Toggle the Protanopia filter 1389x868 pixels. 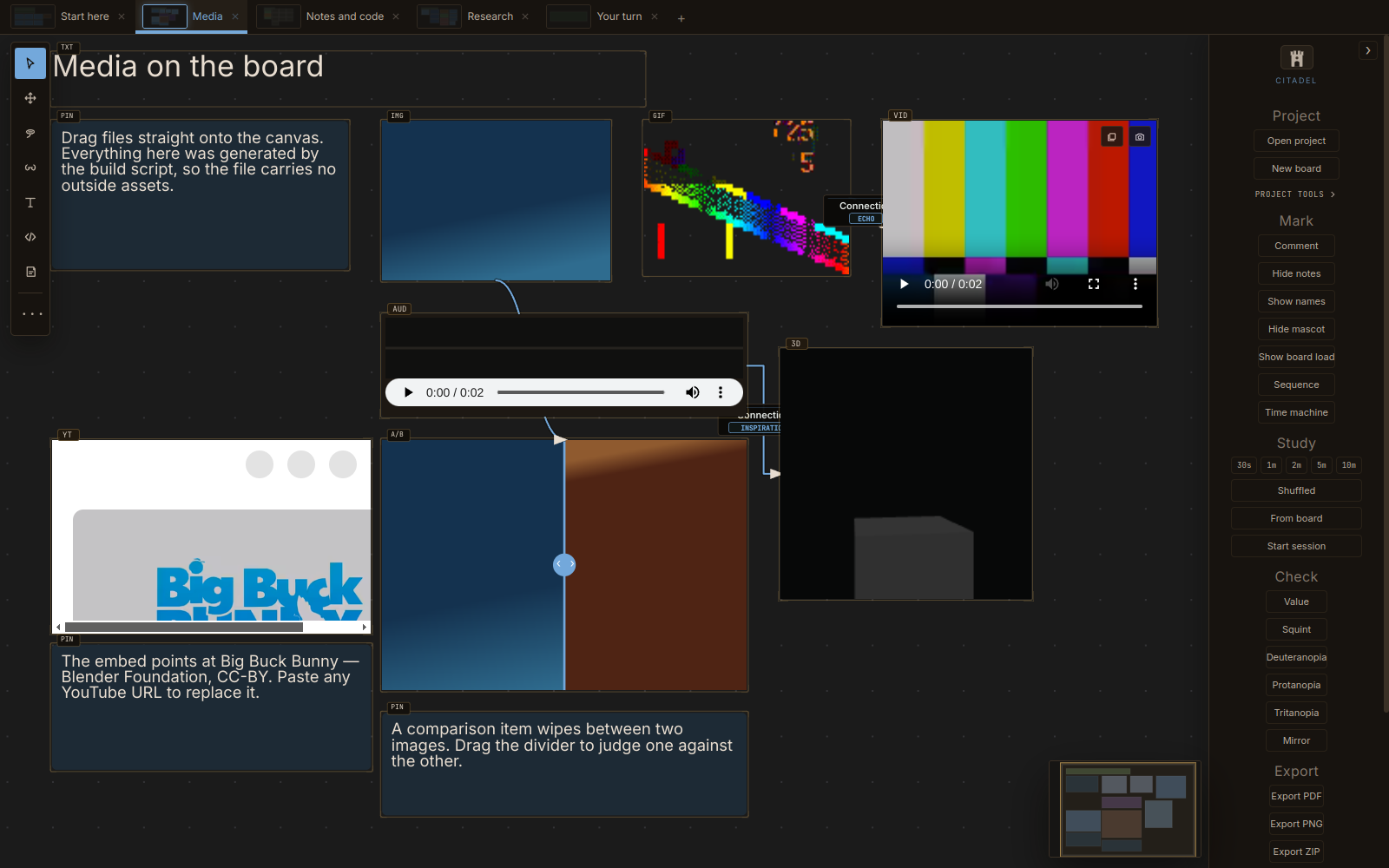pos(1296,685)
